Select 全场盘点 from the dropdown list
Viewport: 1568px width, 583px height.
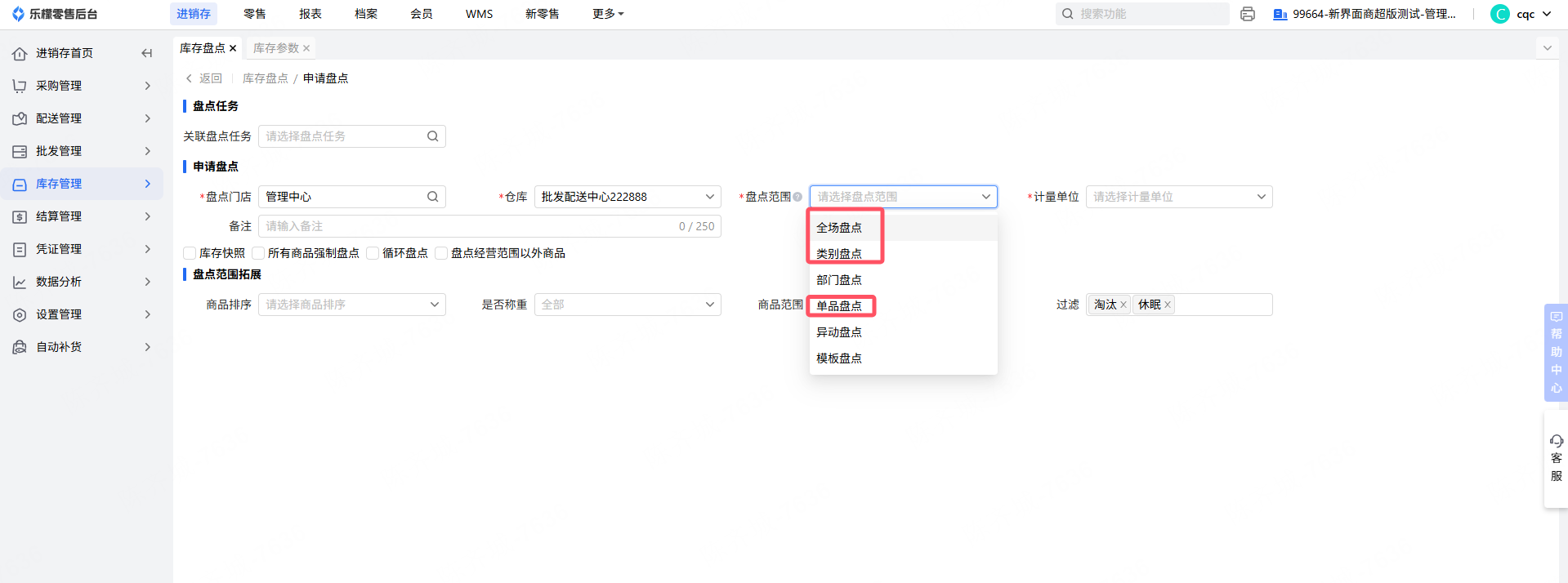(904, 228)
